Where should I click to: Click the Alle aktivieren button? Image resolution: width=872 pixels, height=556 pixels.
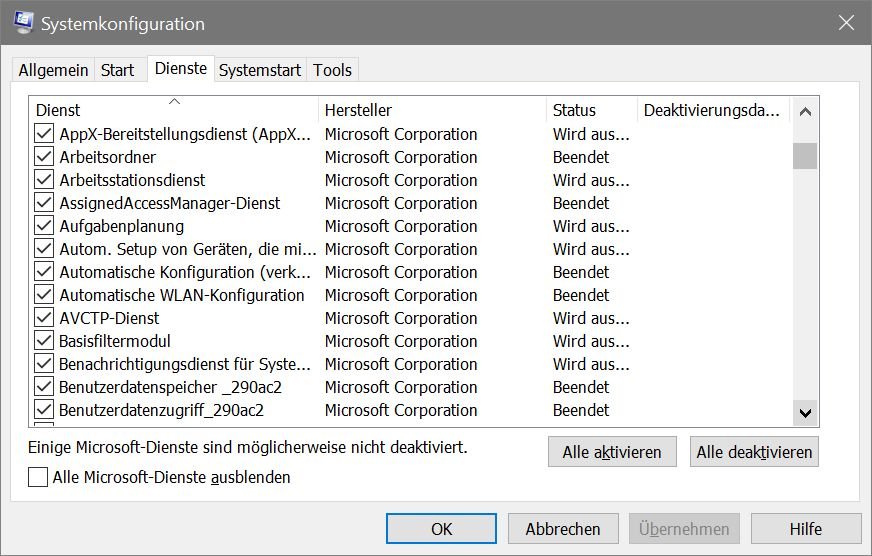point(612,452)
